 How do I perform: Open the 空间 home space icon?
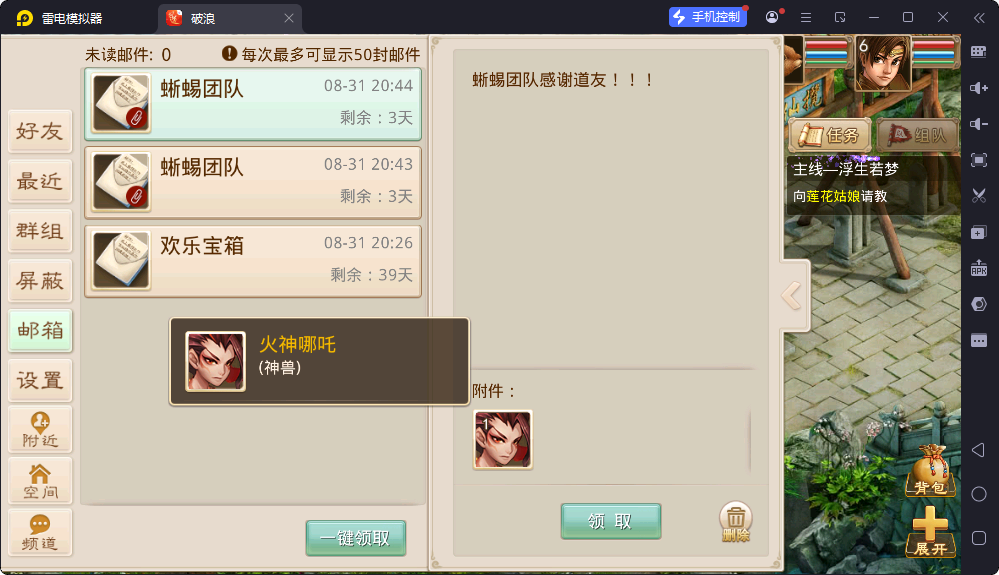pyautogui.click(x=40, y=481)
